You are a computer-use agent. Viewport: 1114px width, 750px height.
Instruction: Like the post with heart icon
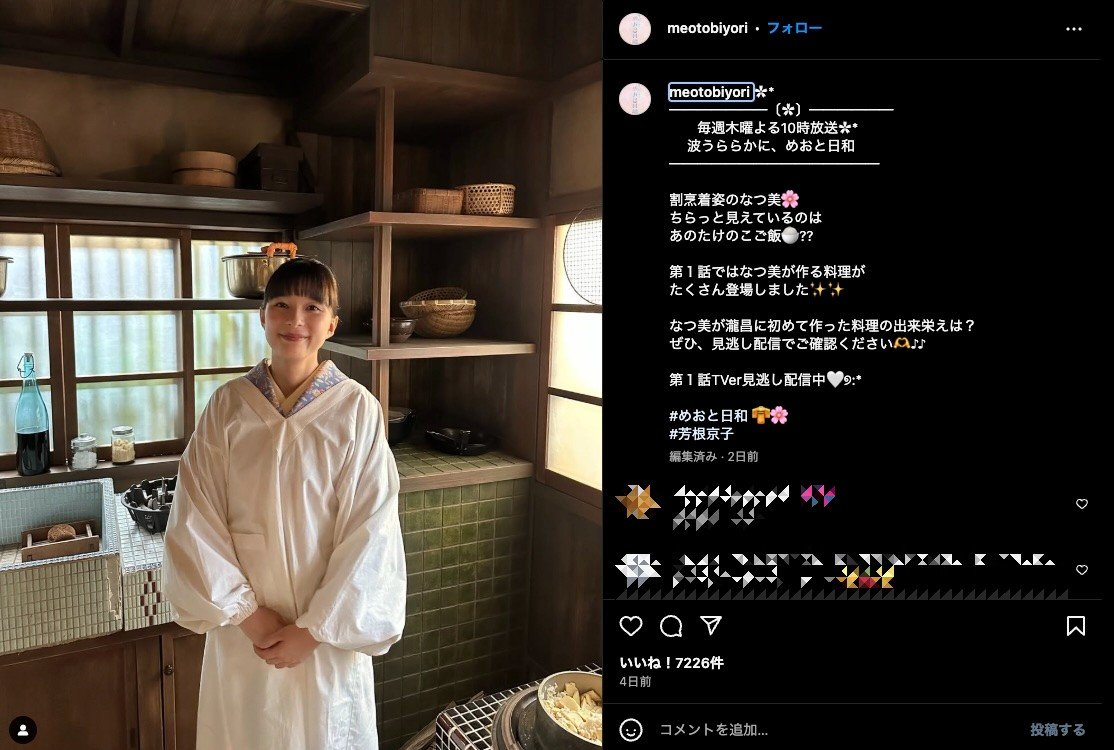coord(631,626)
